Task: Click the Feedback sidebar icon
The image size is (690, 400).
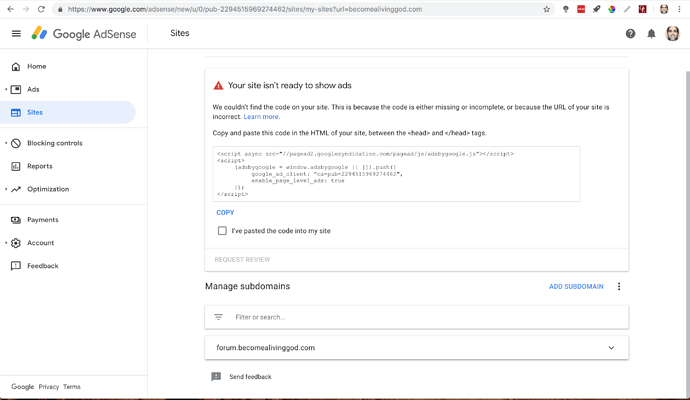Action: [x=16, y=266]
